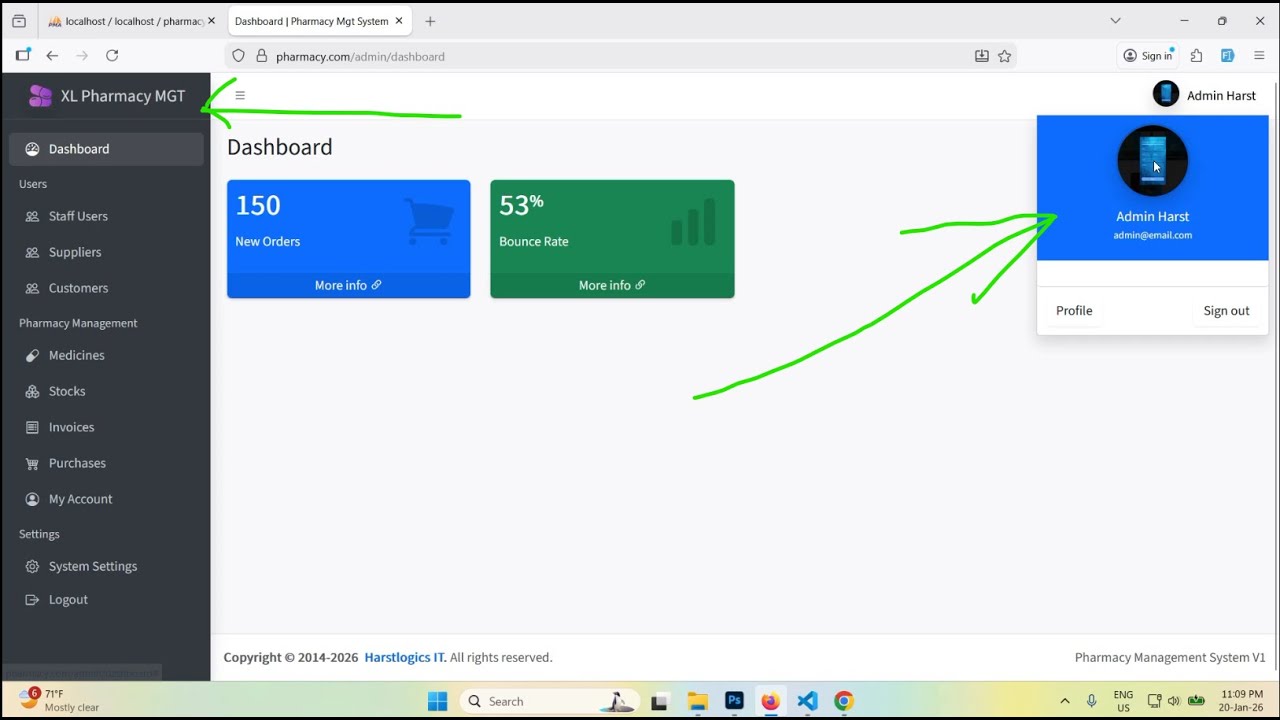Click the ENG US language indicator

pos(1123,701)
